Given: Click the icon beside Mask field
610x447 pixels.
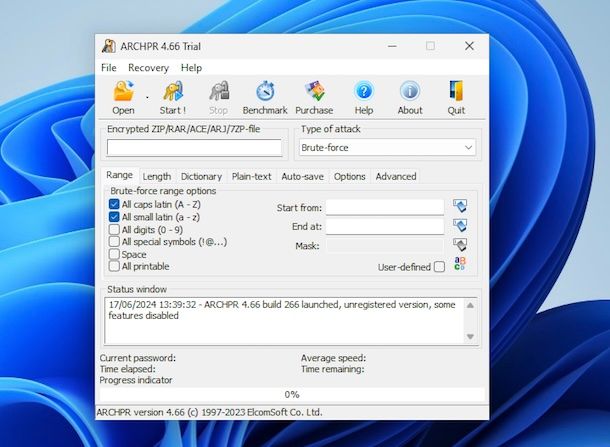Looking at the screenshot, I should coord(460,245).
